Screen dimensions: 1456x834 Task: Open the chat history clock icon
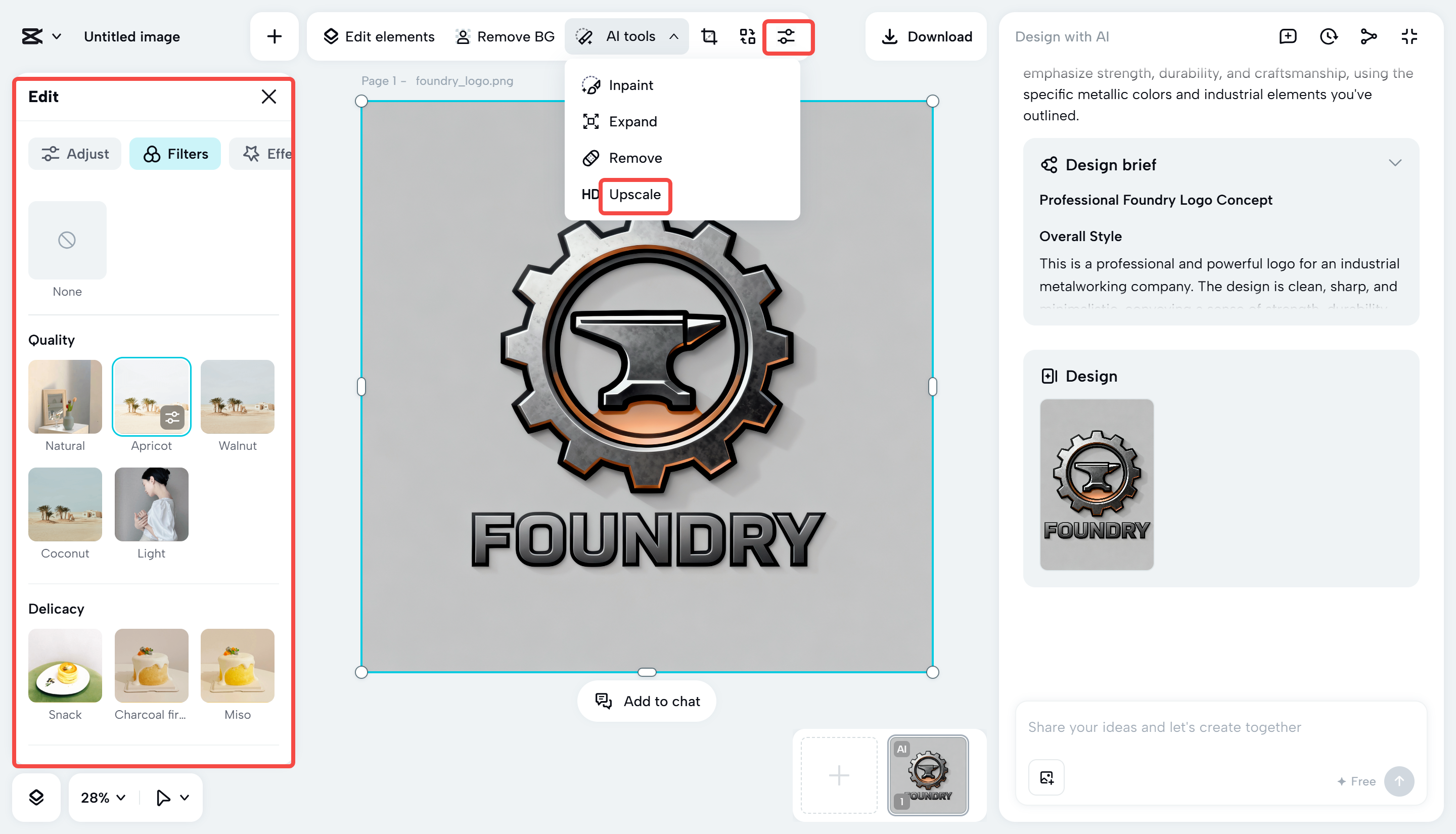[1328, 37]
